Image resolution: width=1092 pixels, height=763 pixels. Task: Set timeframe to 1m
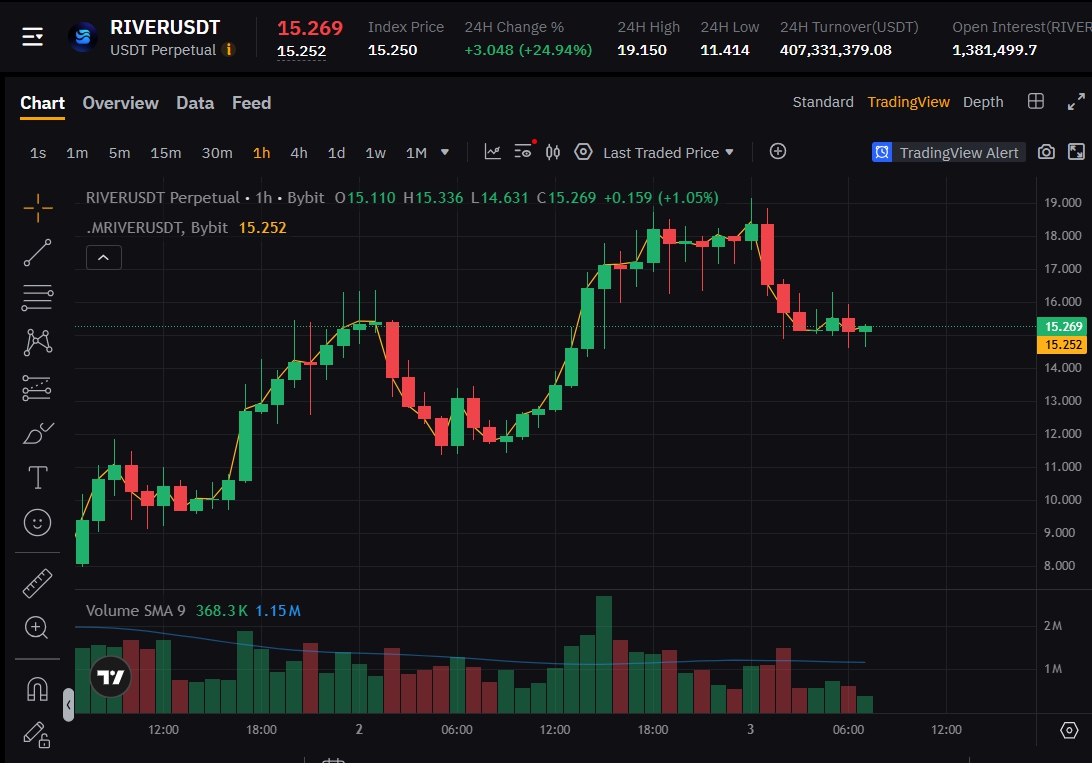pos(77,152)
